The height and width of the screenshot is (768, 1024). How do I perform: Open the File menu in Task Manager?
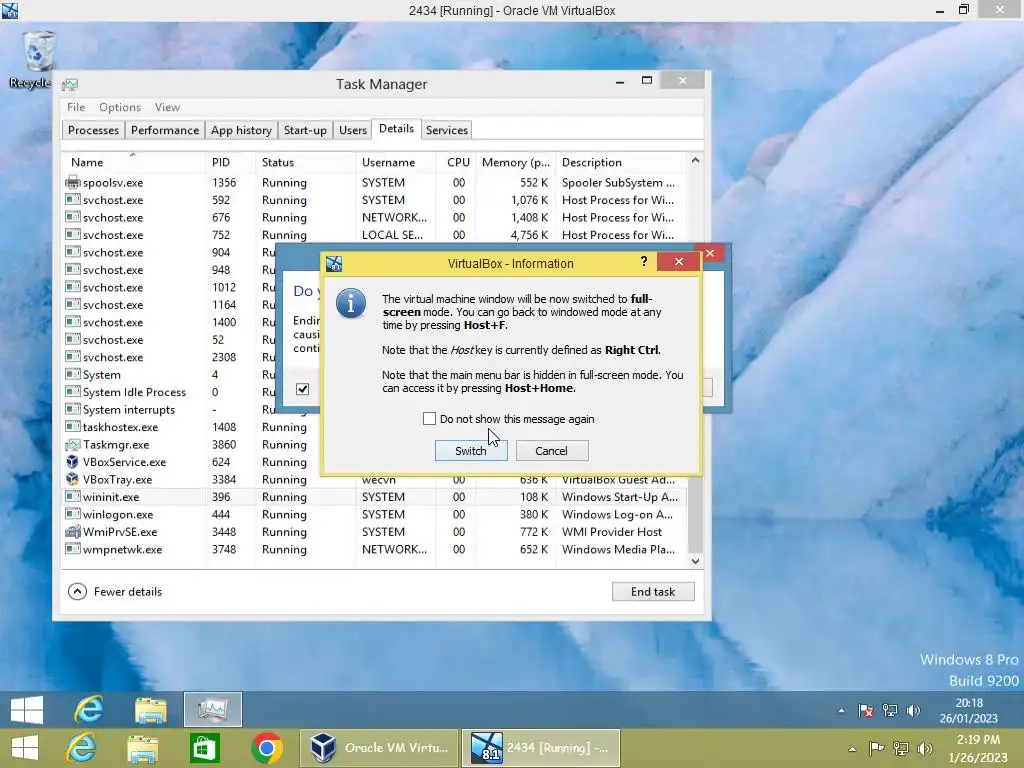pos(76,107)
